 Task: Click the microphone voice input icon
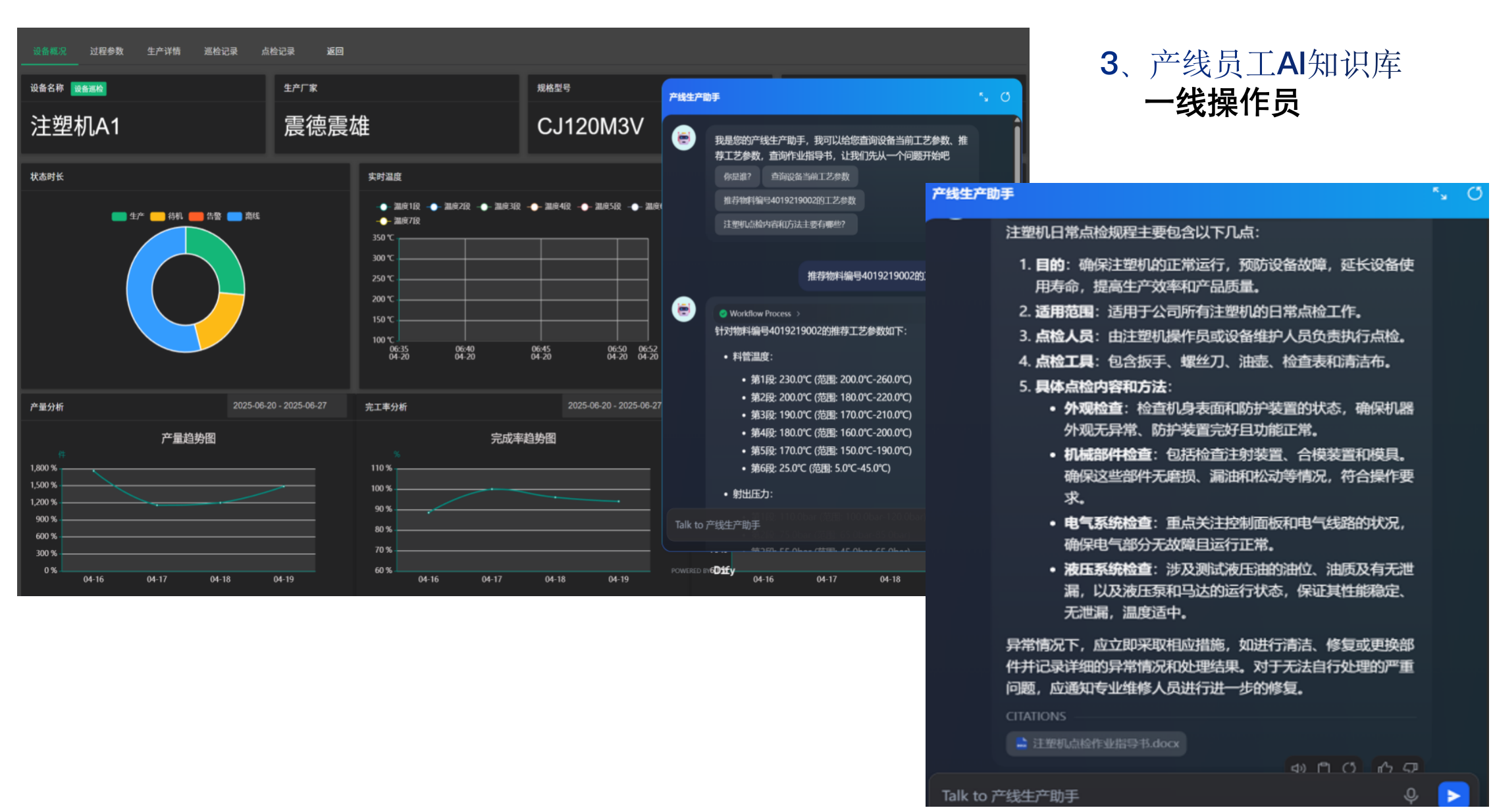[1411, 796]
